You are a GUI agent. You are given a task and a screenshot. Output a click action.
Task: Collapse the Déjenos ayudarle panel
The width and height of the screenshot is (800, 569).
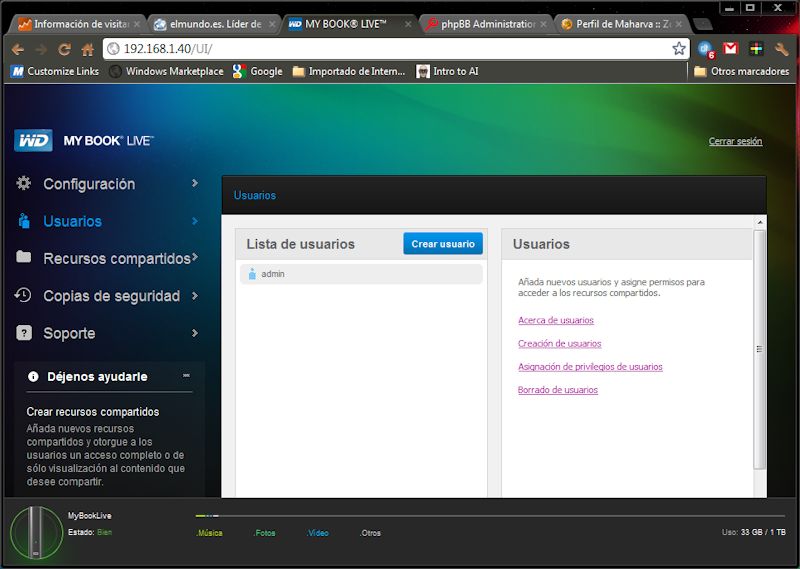pos(186,376)
